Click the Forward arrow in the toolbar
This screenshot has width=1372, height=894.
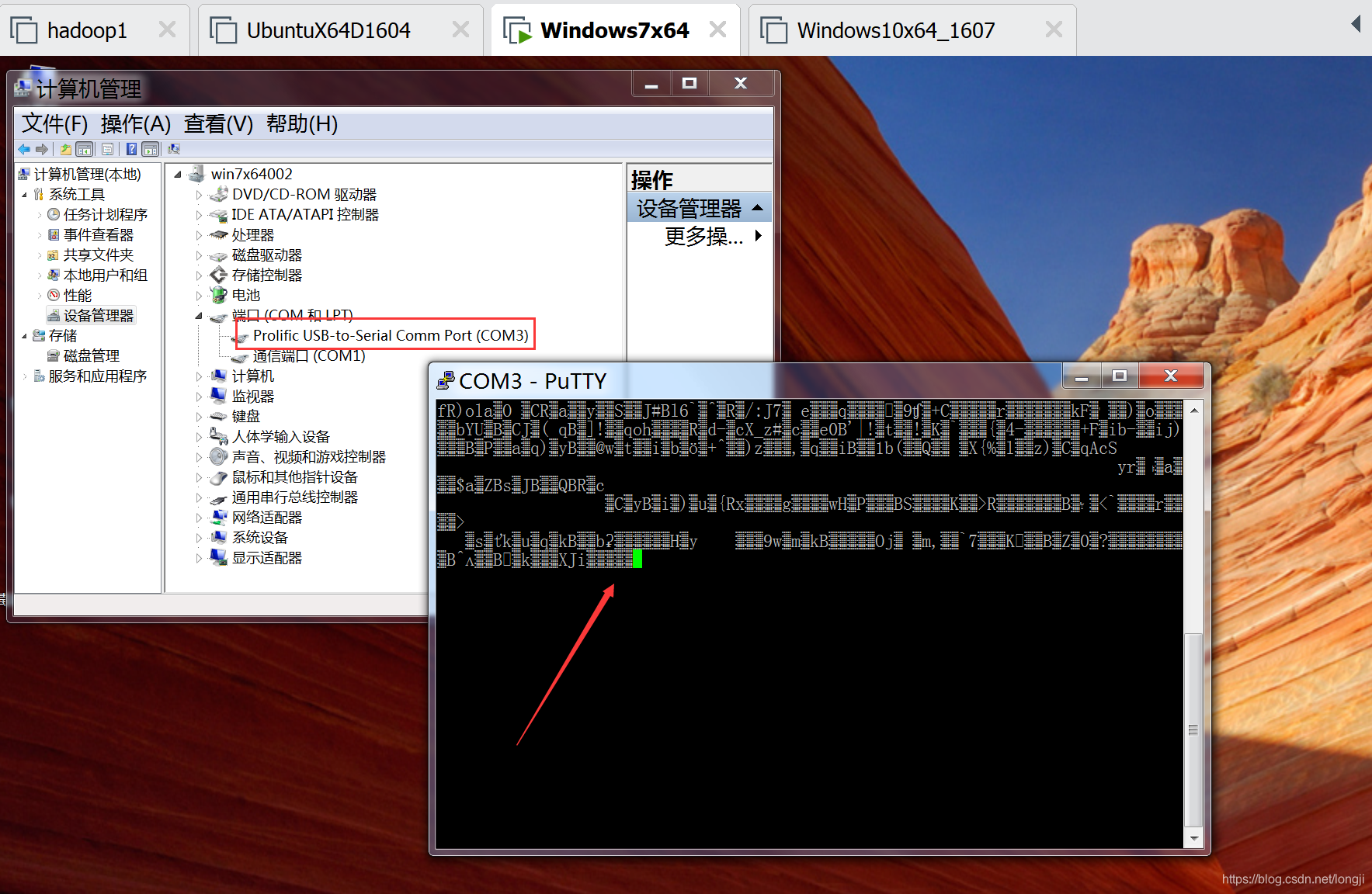tap(42, 149)
